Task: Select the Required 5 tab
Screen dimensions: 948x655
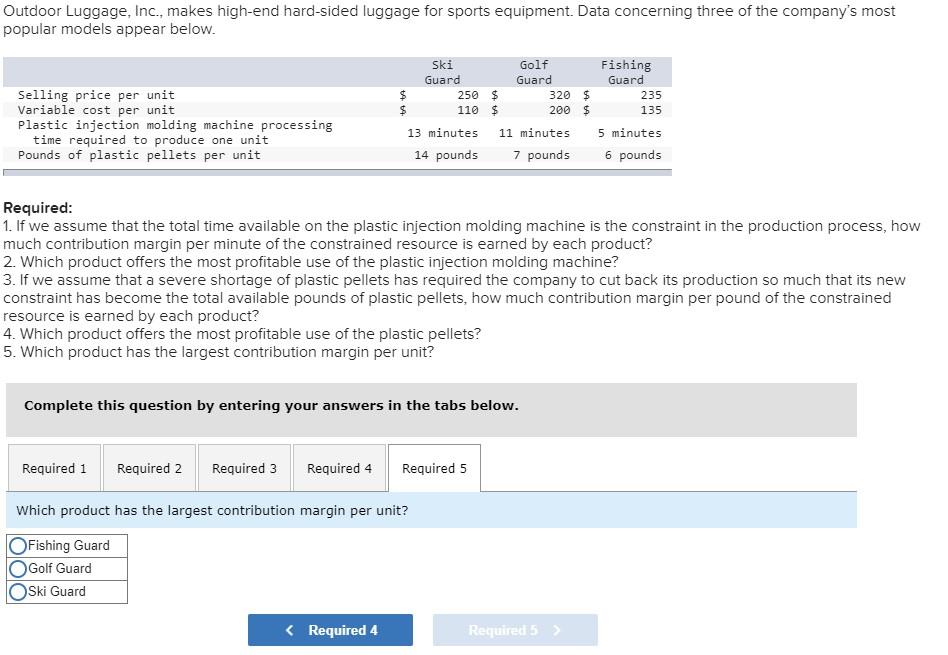Action: click(x=434, y=468)
